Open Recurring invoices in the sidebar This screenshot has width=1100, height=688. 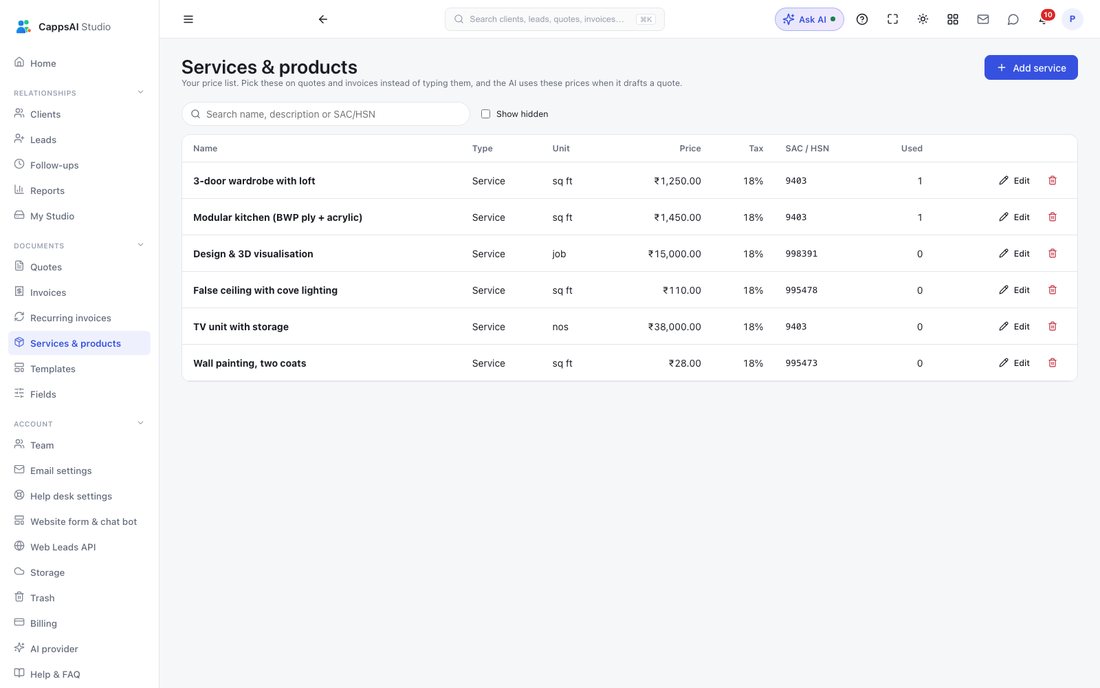pos(79,318)
